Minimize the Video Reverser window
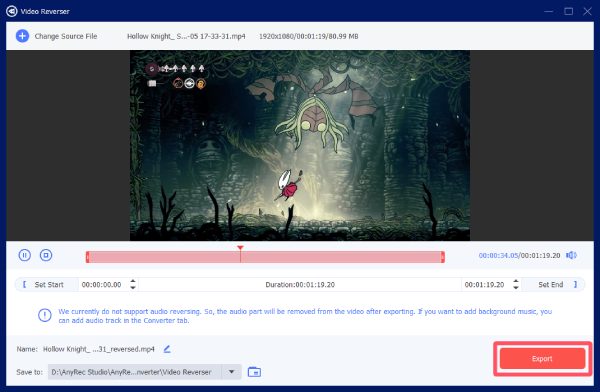The image size is (600, 392). pos(549,11)
